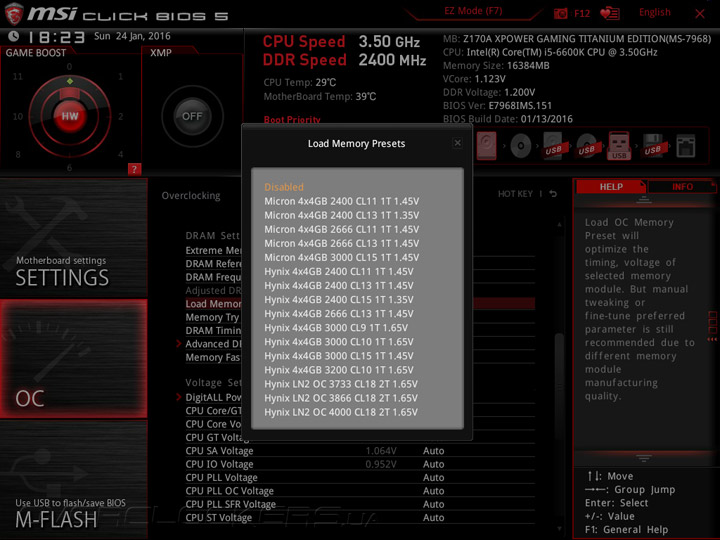Image resolution: width=720 pixels, height=540 pixels.
Task: Expand Advanced DRAM configuration arrow
Action: click(179, 344)
